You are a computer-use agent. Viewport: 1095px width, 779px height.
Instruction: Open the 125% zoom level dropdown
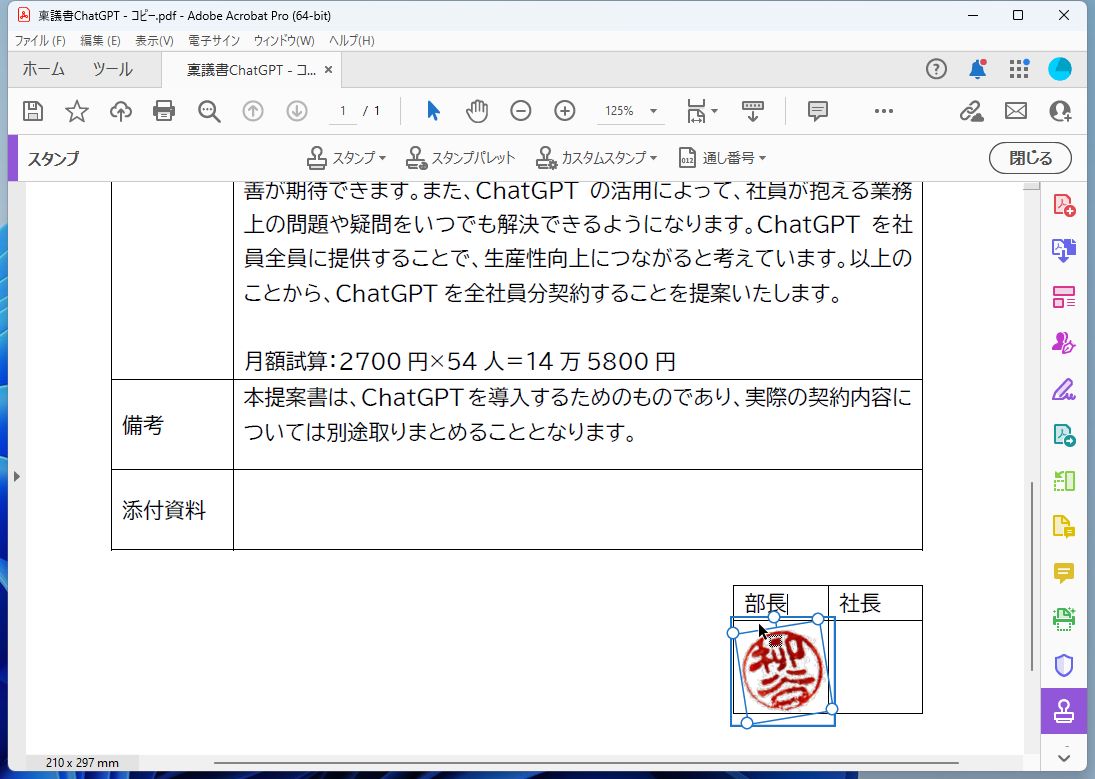[630, 111]
